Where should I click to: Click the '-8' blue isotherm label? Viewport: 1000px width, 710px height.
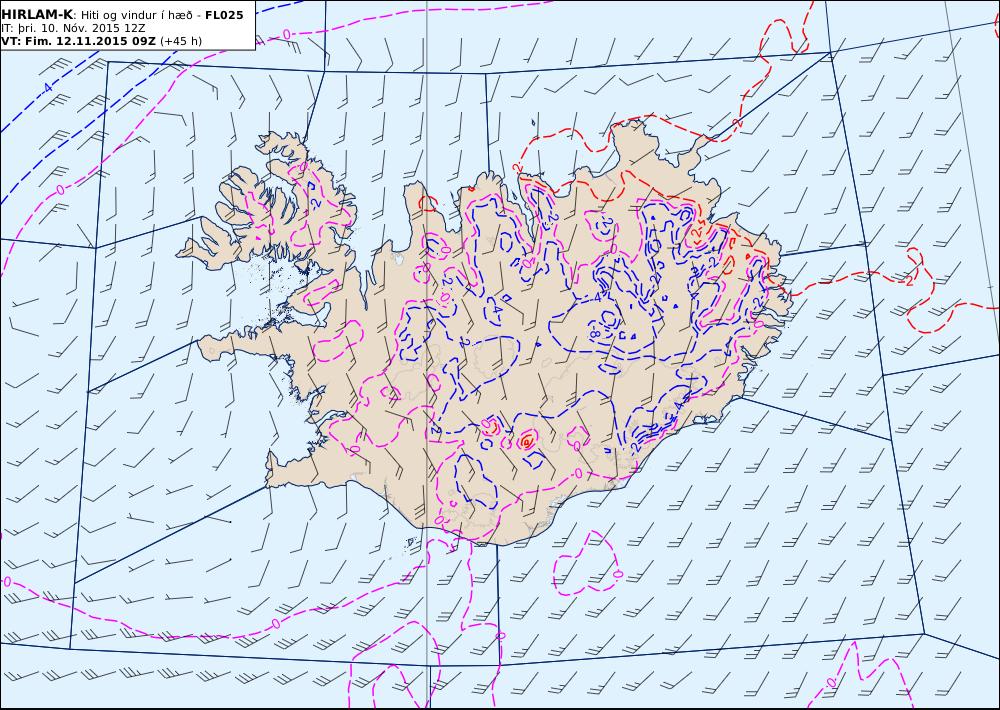click(593, 334)
